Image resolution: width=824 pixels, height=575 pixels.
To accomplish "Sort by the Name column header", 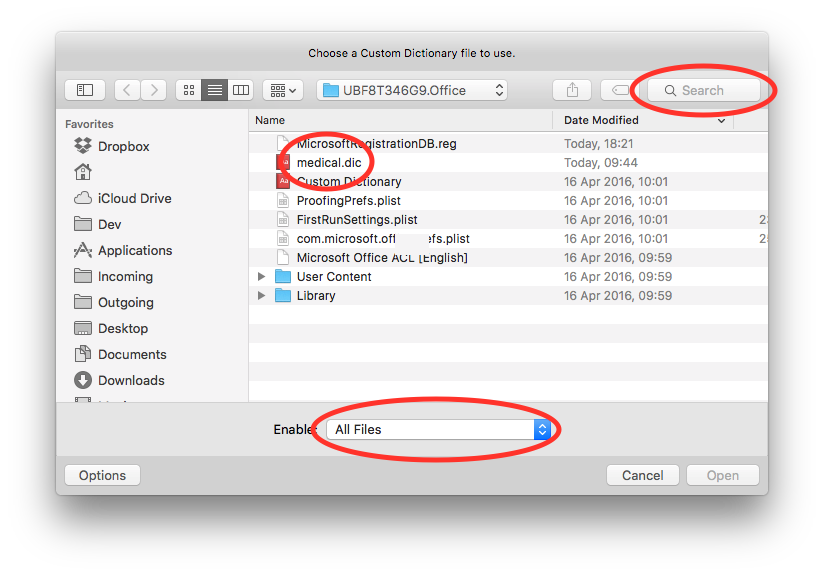I will (x=400, y=120).
